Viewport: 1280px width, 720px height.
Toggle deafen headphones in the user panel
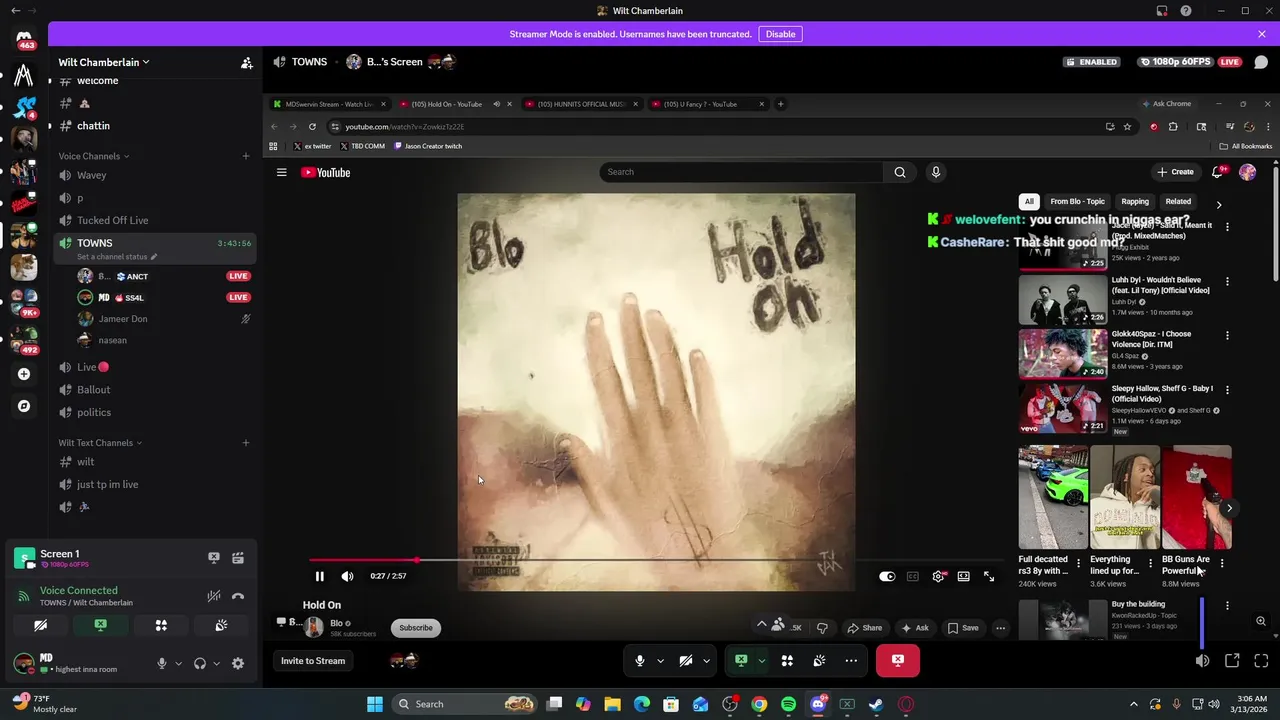coord(200,663)
